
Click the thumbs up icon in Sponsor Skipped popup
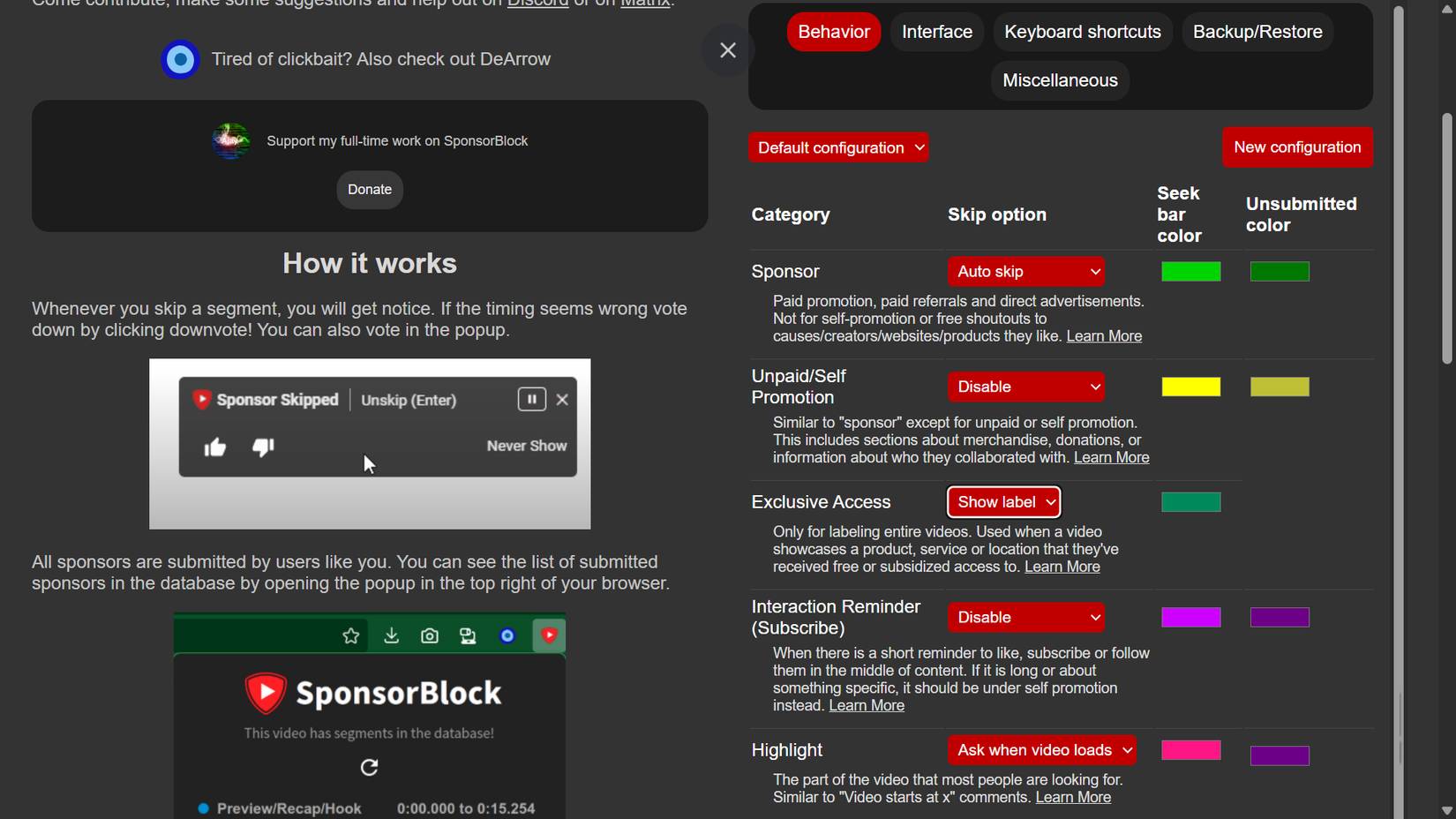point(216,447)
